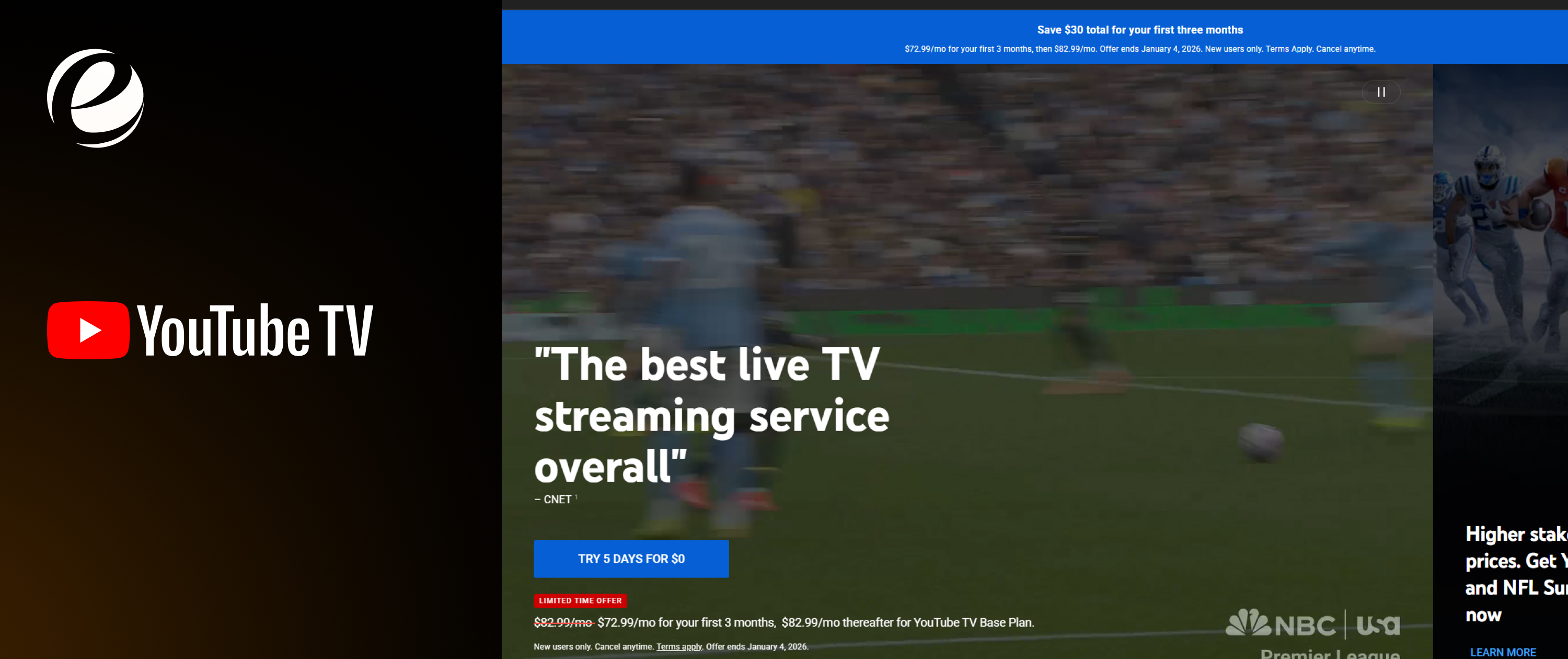
Task: Click LEARN MORE on the NFL Sunday Ticket card
Action: click(1504, 652)
